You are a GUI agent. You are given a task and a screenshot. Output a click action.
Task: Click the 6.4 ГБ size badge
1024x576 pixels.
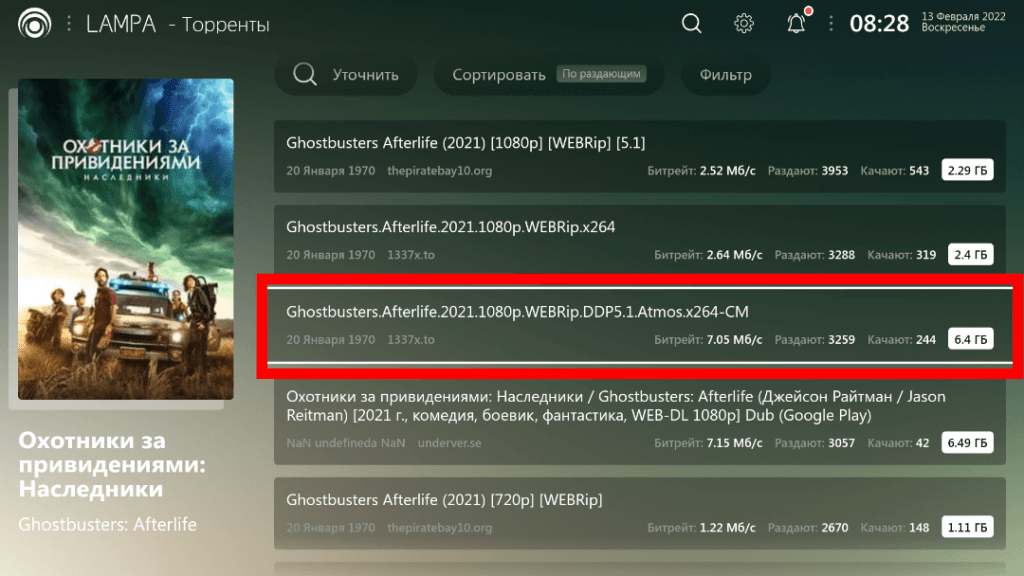click(x=969, y=340)
